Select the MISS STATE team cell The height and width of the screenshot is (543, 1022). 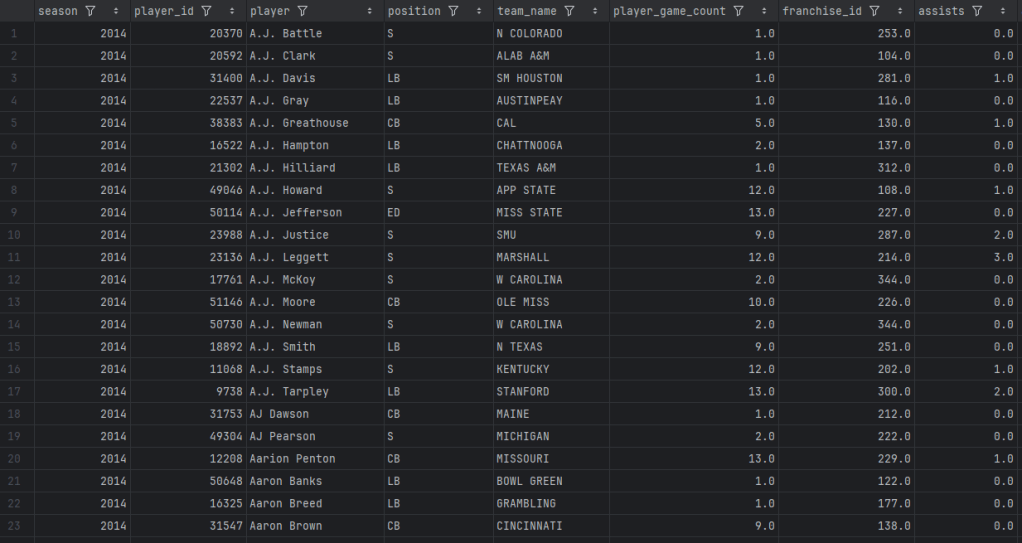[x=529, y=212]
